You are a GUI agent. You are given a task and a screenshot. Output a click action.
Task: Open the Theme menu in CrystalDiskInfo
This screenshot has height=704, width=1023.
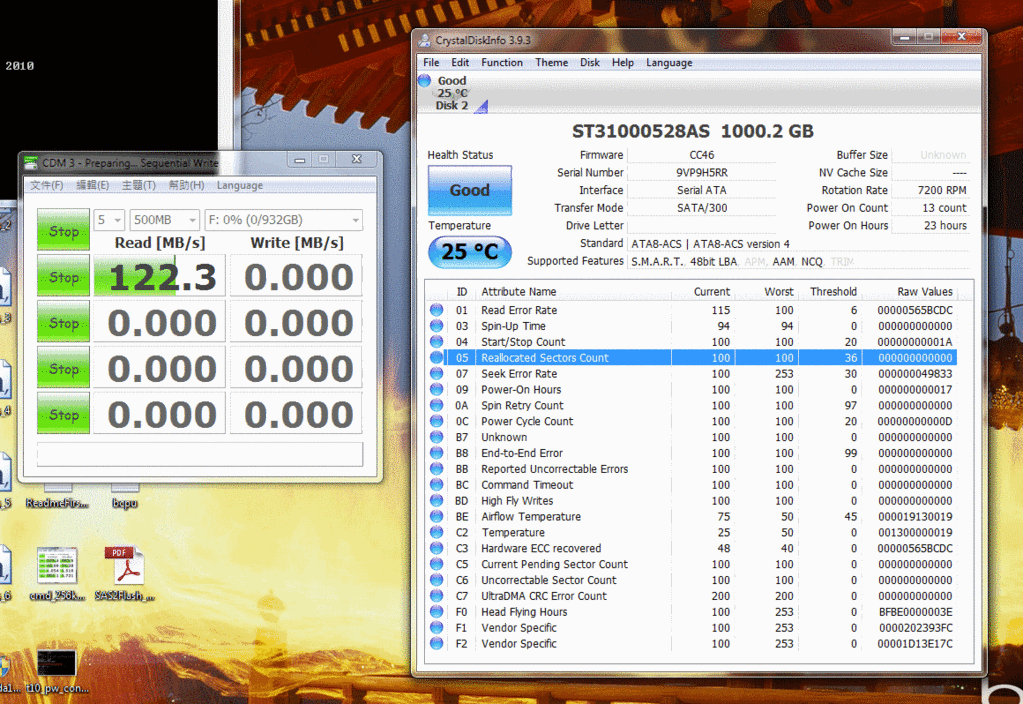click(551, 62)
